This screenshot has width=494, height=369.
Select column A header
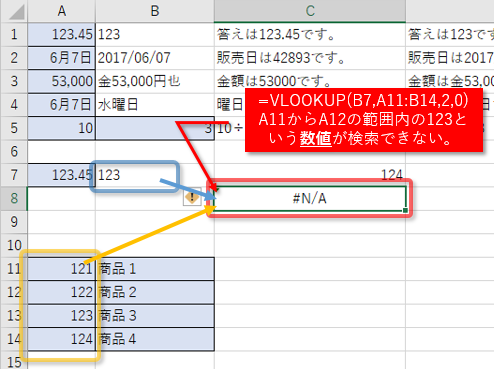[x=61, y=11]
